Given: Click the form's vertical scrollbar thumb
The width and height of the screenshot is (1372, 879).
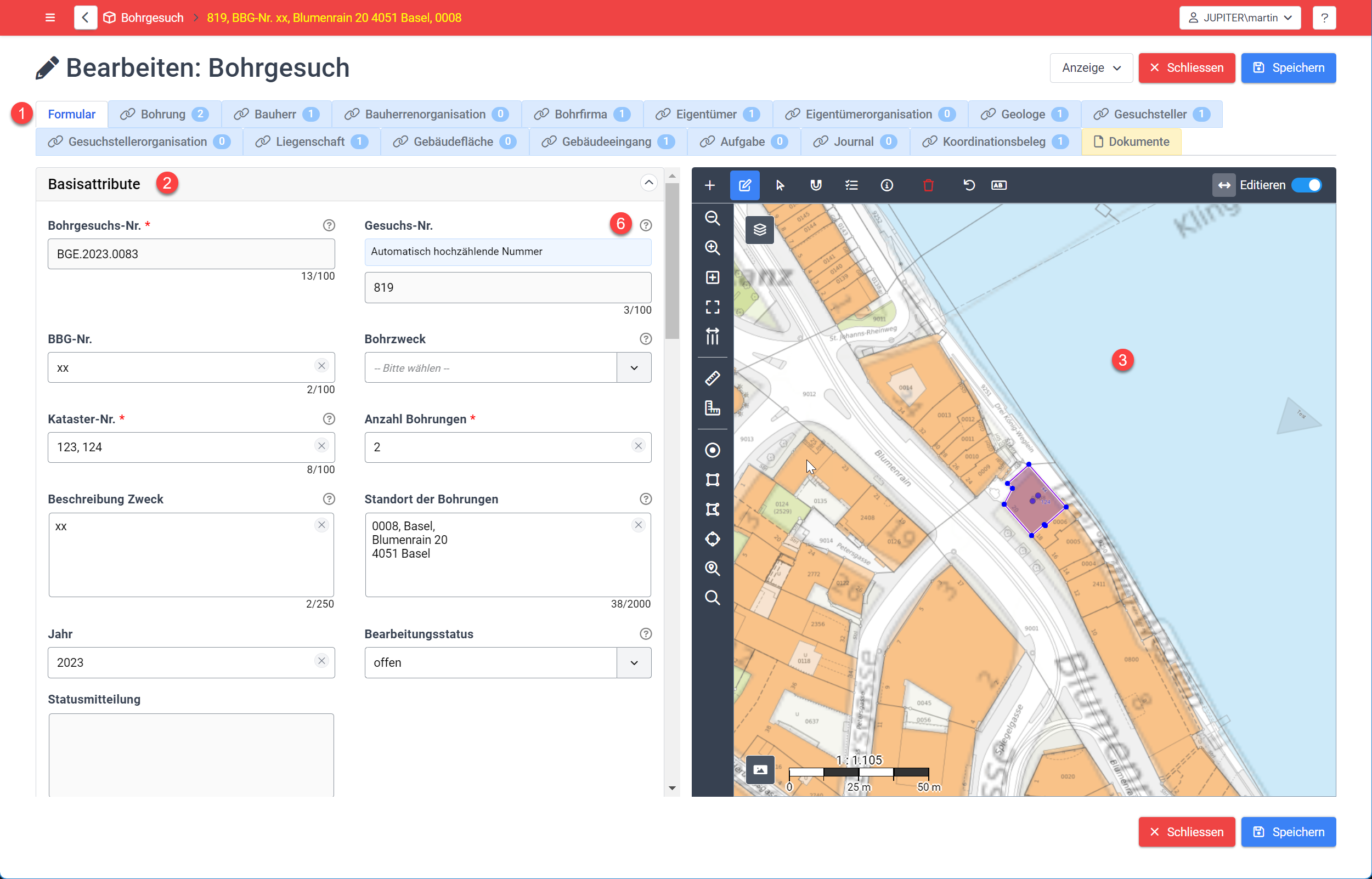Looking at the screenshot, I should [x=672, y=261].
